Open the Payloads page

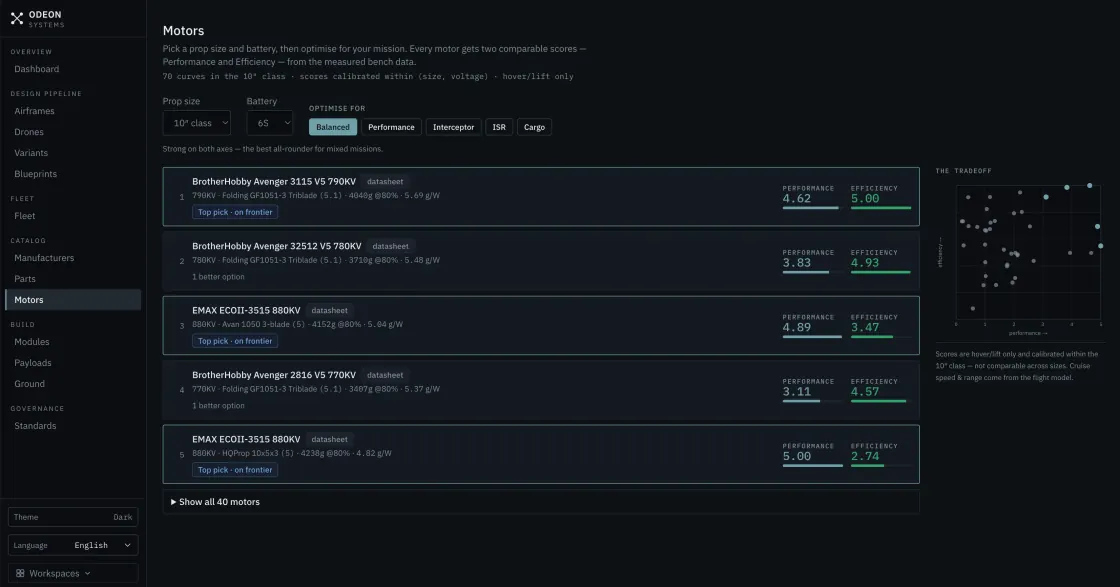pos(32,363)
